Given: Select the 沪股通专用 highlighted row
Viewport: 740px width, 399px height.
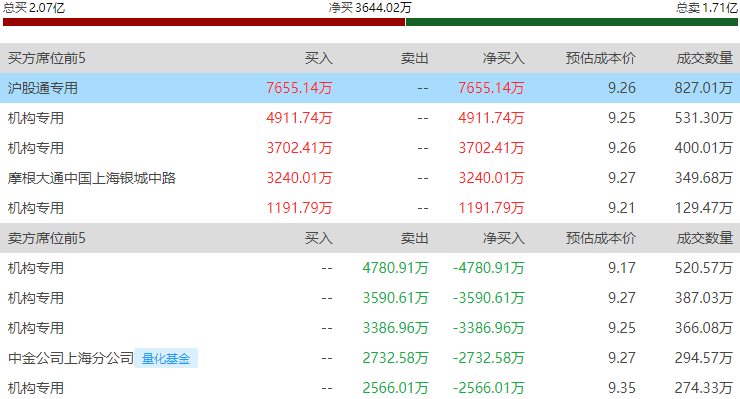Looking at the screenshot, I should [x=370, y=88].
